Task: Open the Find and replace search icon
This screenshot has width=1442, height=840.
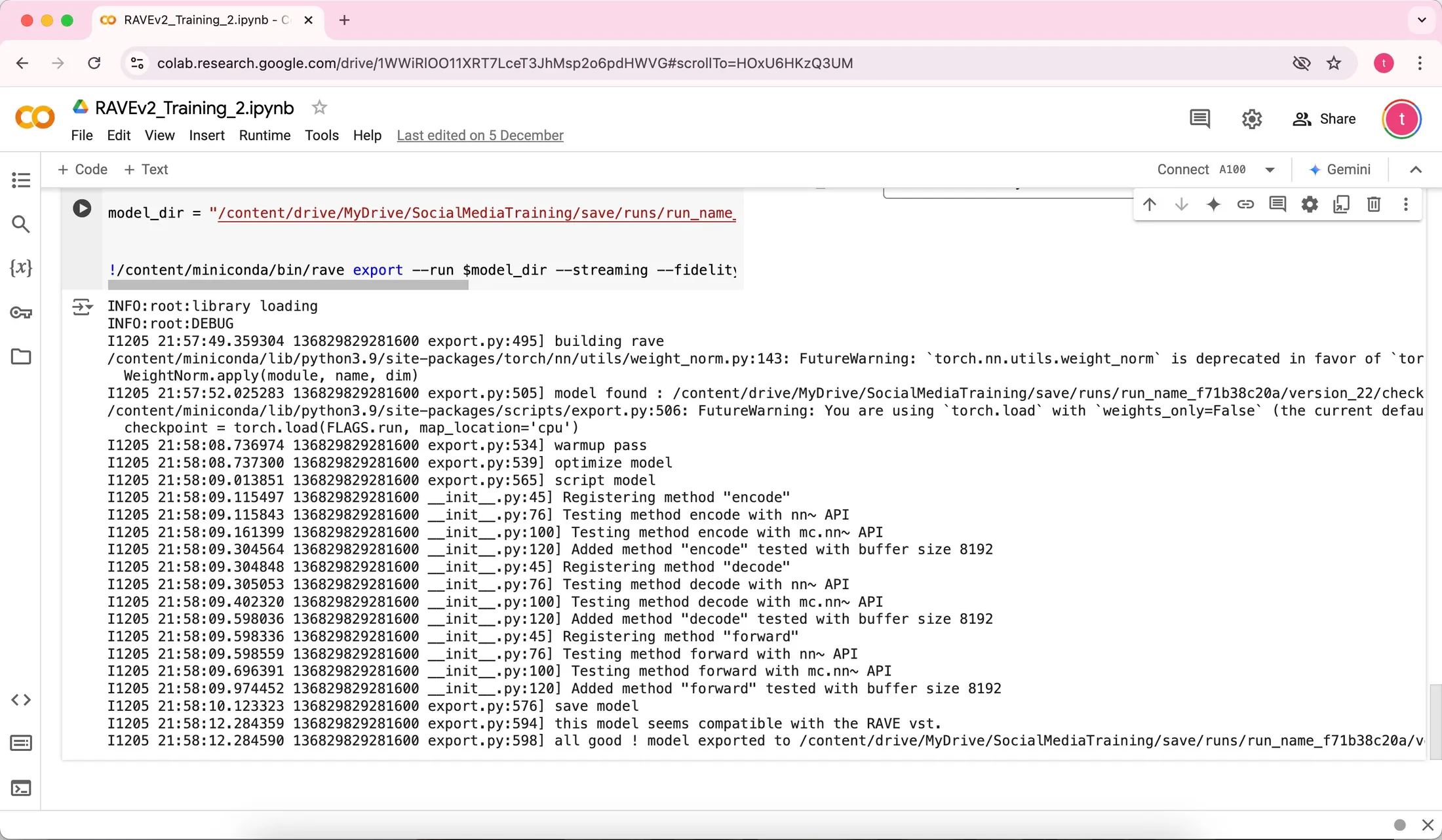Action: tap(21, 224)
